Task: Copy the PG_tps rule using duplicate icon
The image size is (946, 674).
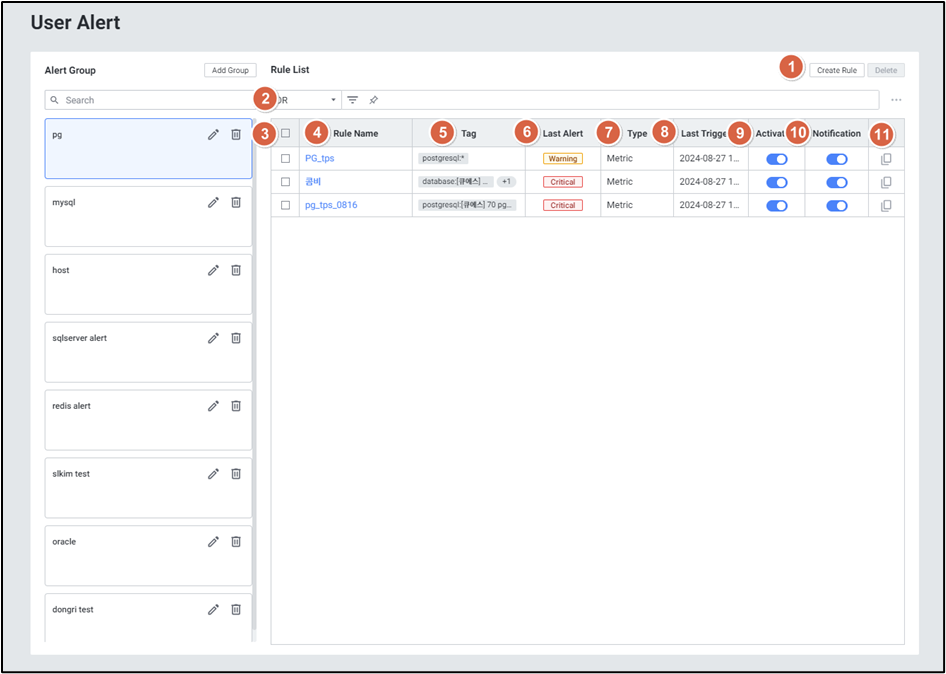Action: [886, 159]
